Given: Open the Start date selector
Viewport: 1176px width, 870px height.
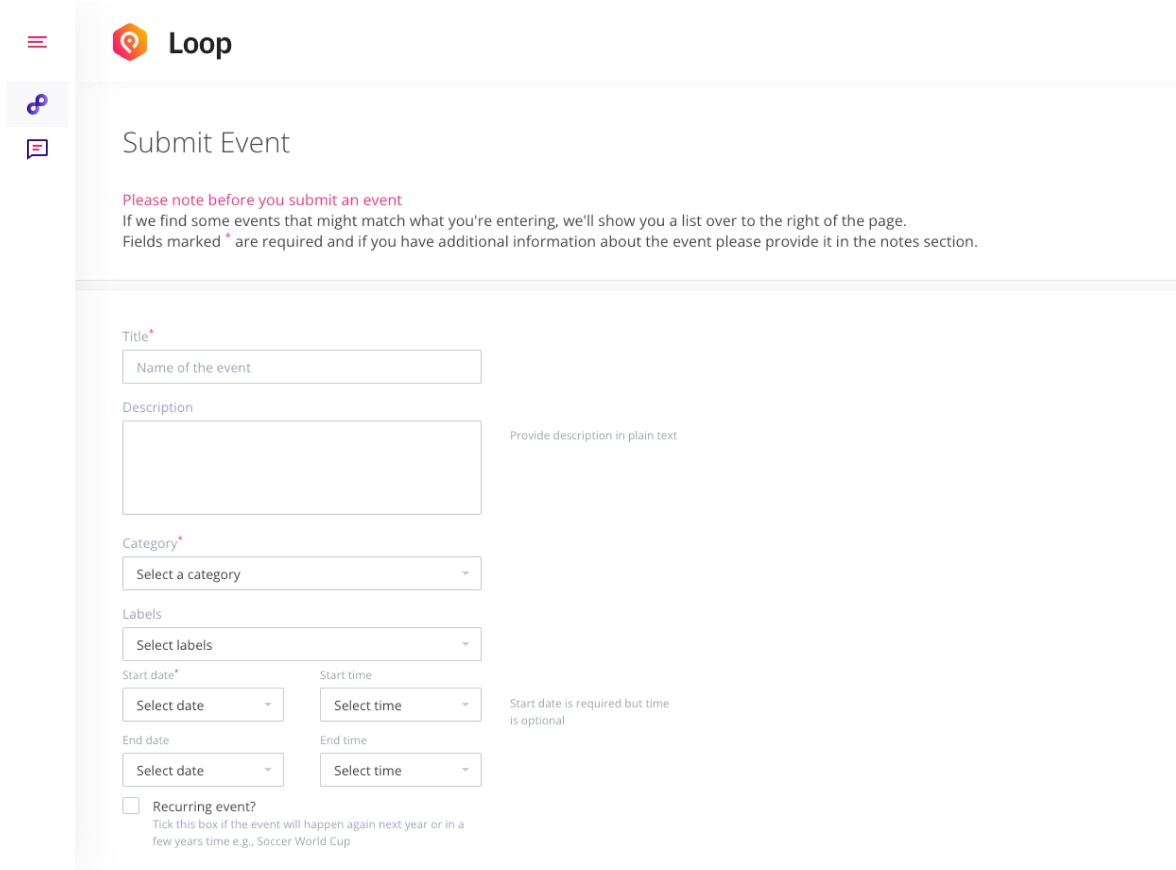Looking at the screenshot, I should click(202, 705).
